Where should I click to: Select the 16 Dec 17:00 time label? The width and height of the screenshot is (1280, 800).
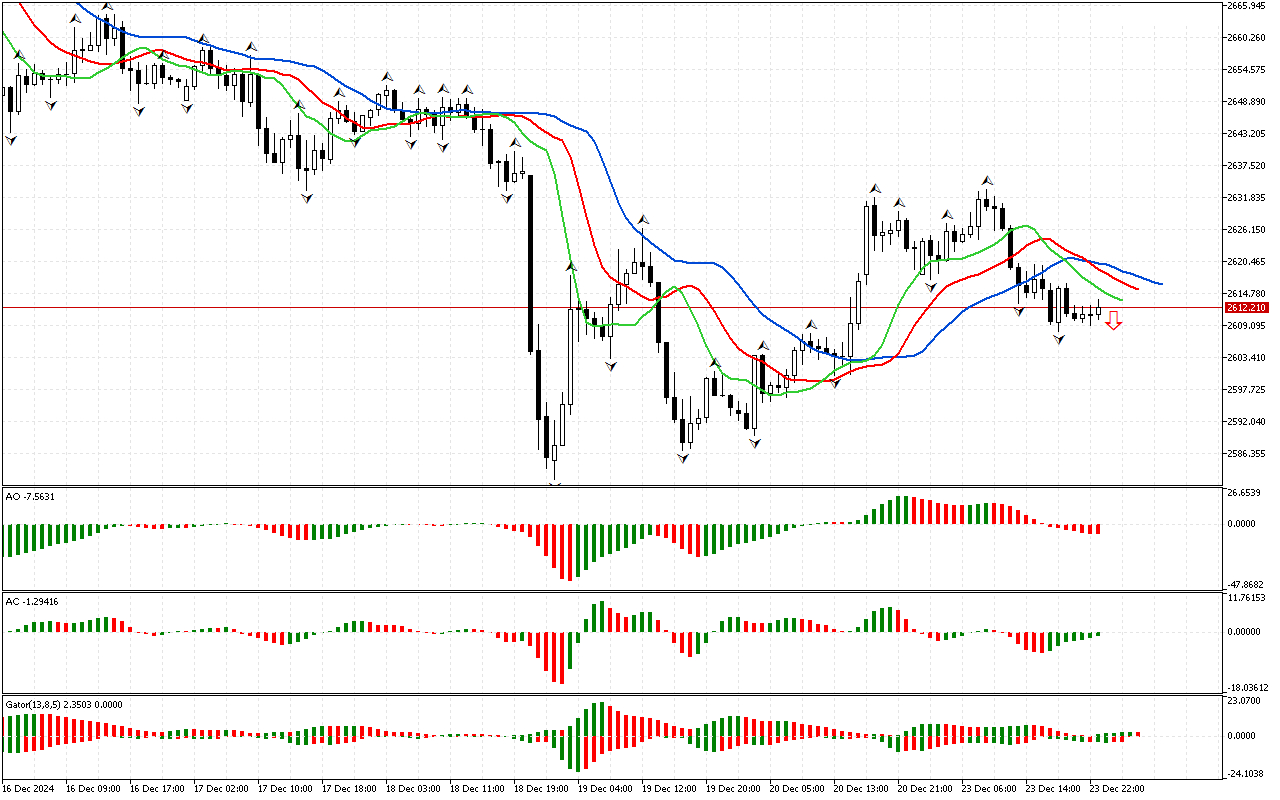[157, 789]
